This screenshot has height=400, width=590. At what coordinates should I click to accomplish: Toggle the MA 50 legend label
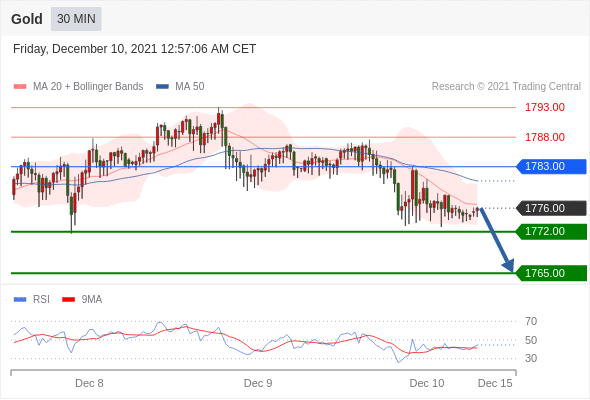190,87
